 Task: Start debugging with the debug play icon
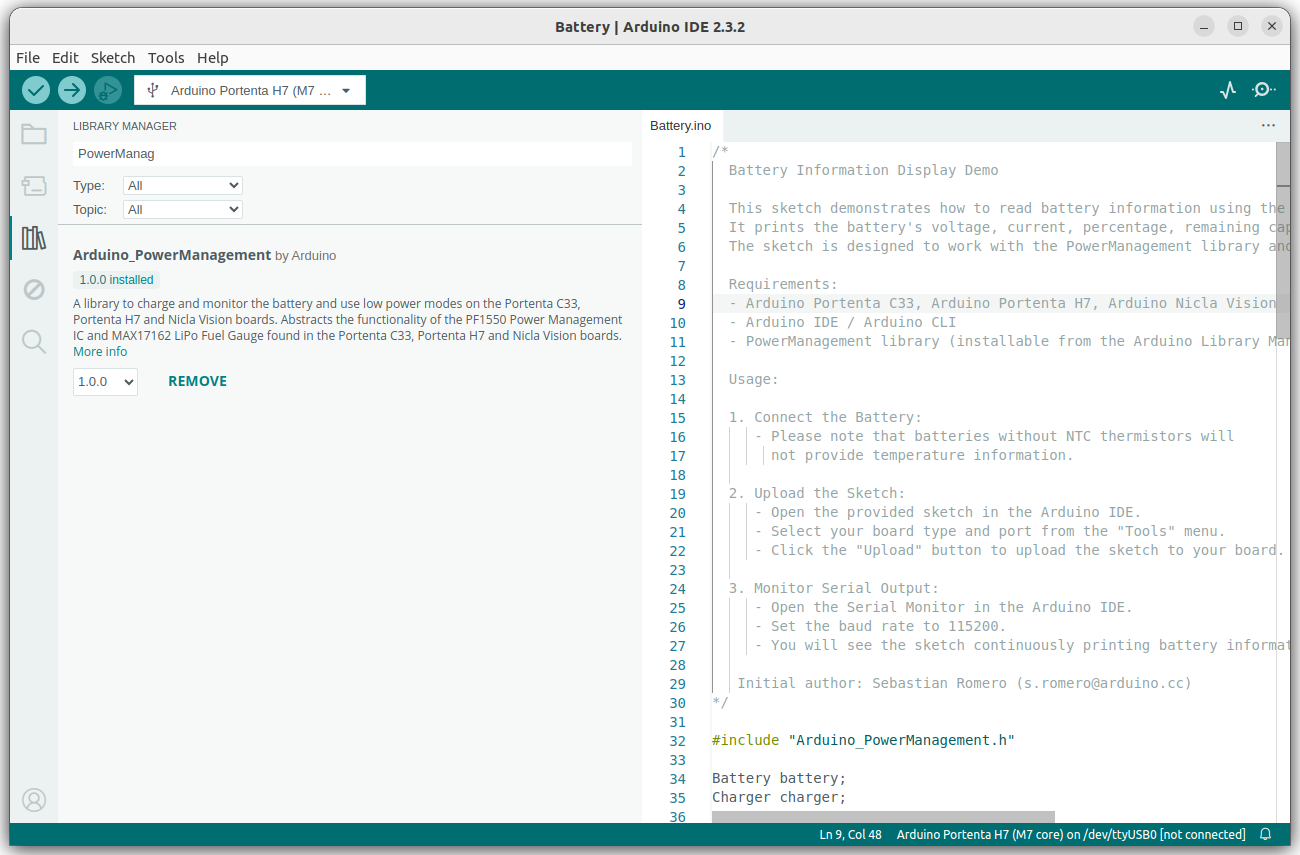(x=108, y=90)
